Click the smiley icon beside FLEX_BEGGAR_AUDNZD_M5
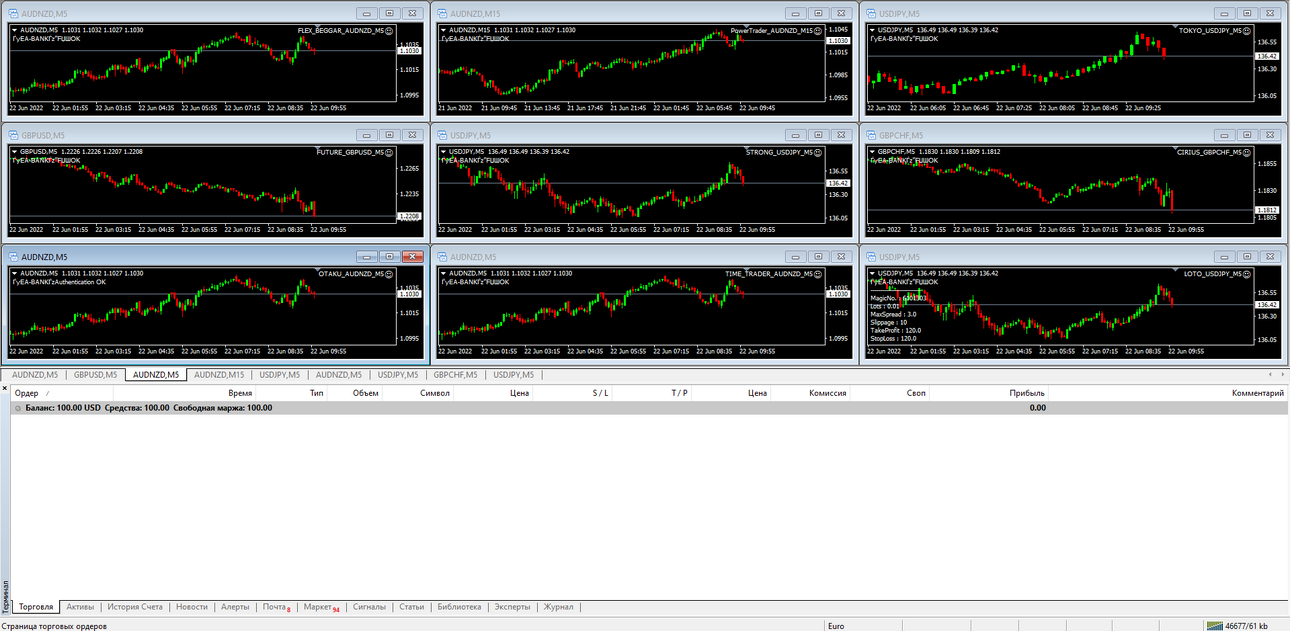The height and width of the screenshot is (631, 1290). (388, 31)
